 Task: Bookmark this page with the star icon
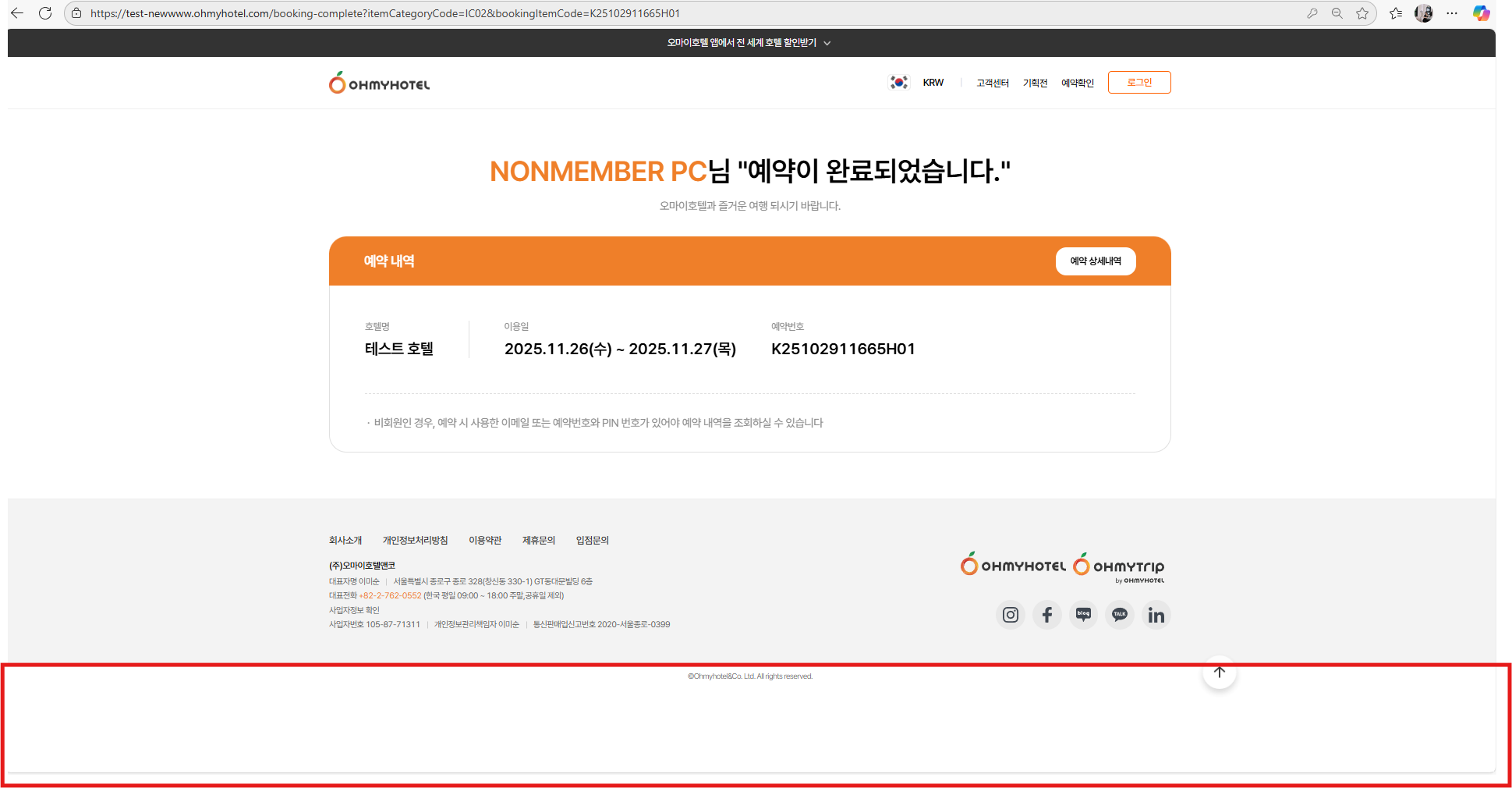click(1362, 13)
